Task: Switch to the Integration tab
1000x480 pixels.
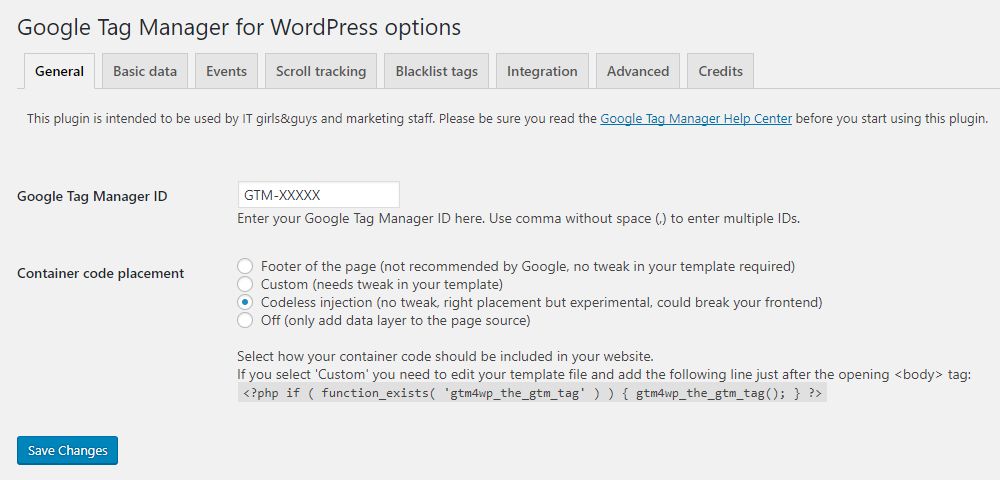Action: (542, 71)
